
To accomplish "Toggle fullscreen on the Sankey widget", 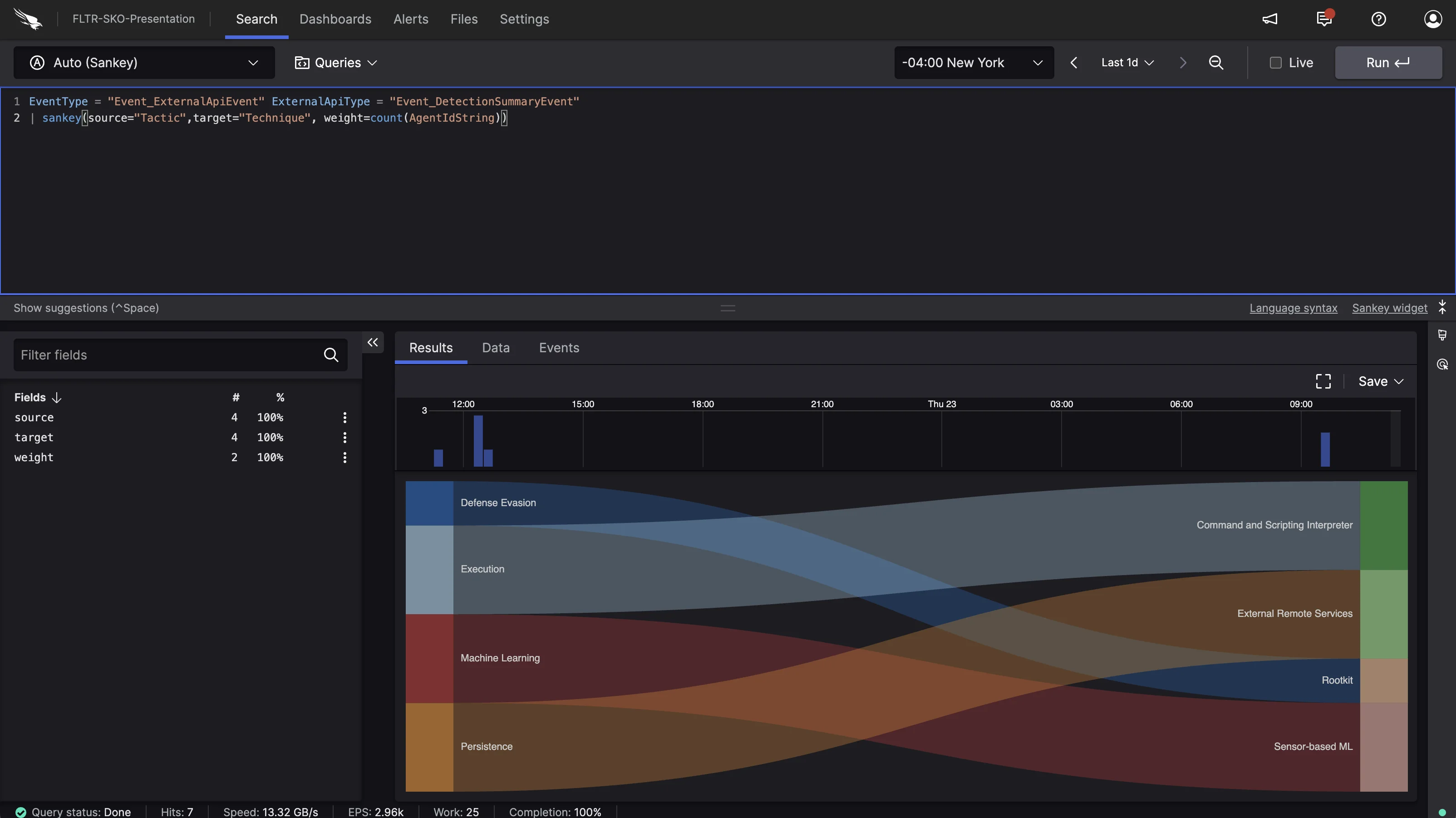I will [1323, 382].
